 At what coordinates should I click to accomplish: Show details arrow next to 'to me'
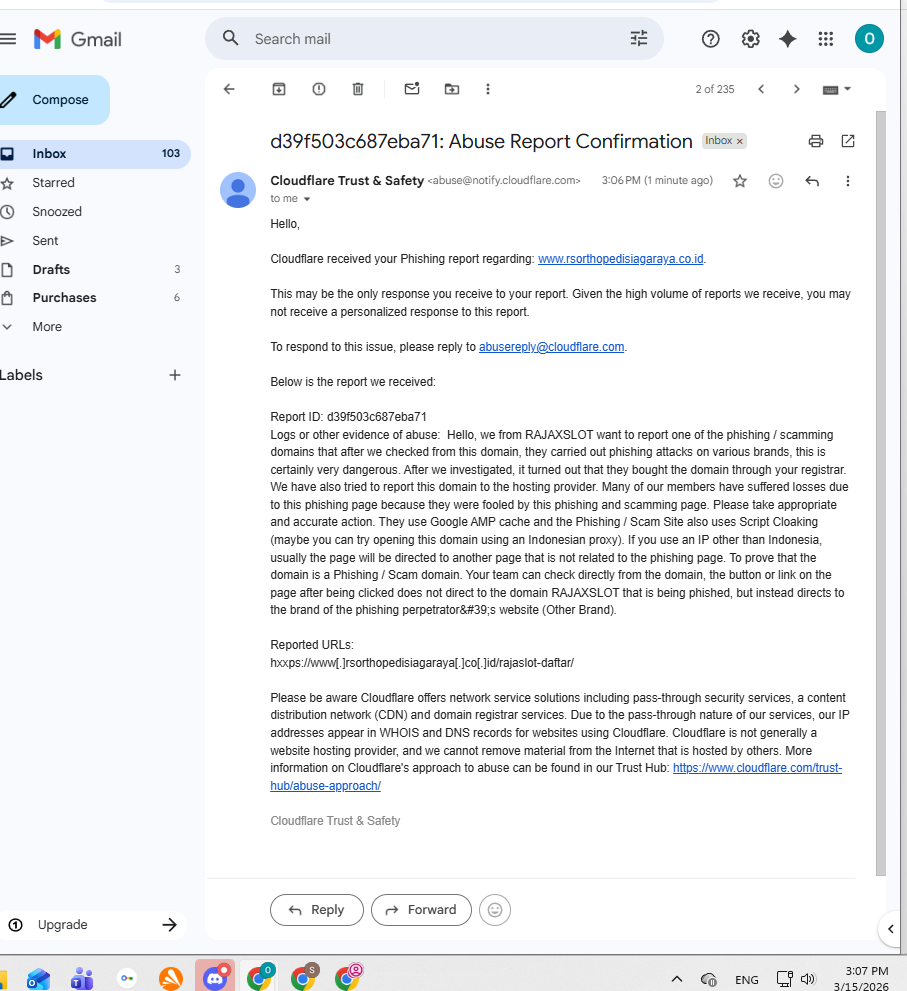click(x=307, y=199)
